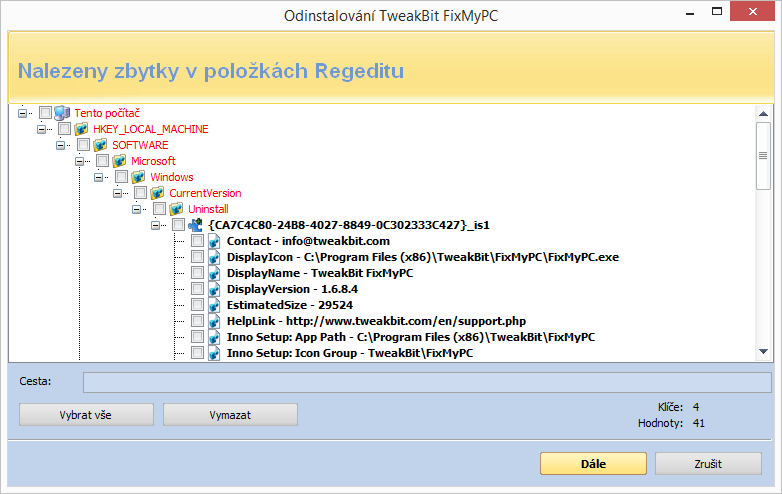The width and height of the screenshot is (782, 494).
Task: Select the HelpLink support.php row
Action: (377, 321)
